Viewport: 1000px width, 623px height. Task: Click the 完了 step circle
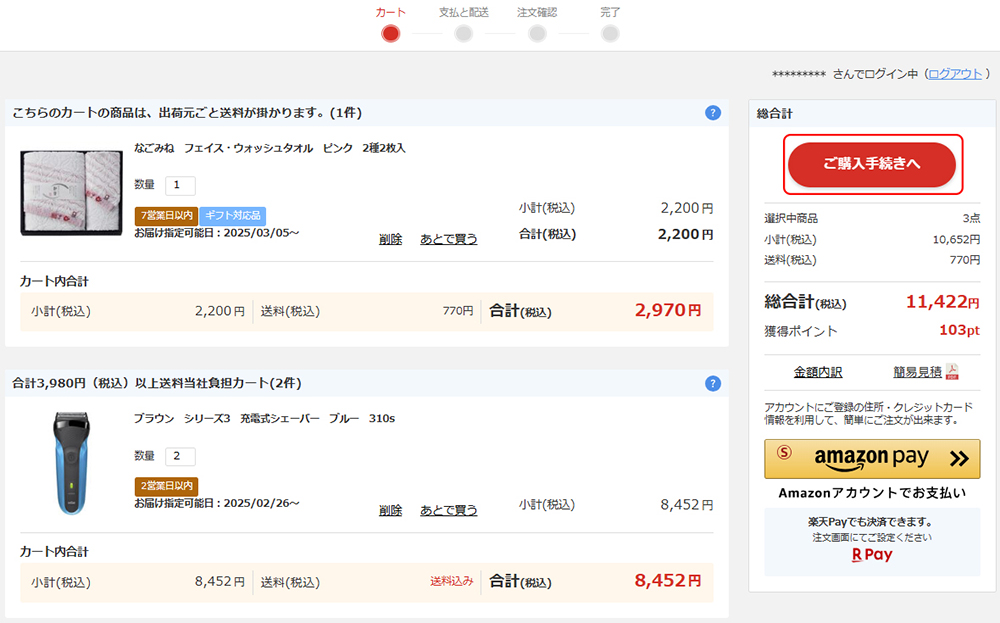pos(610,34)
